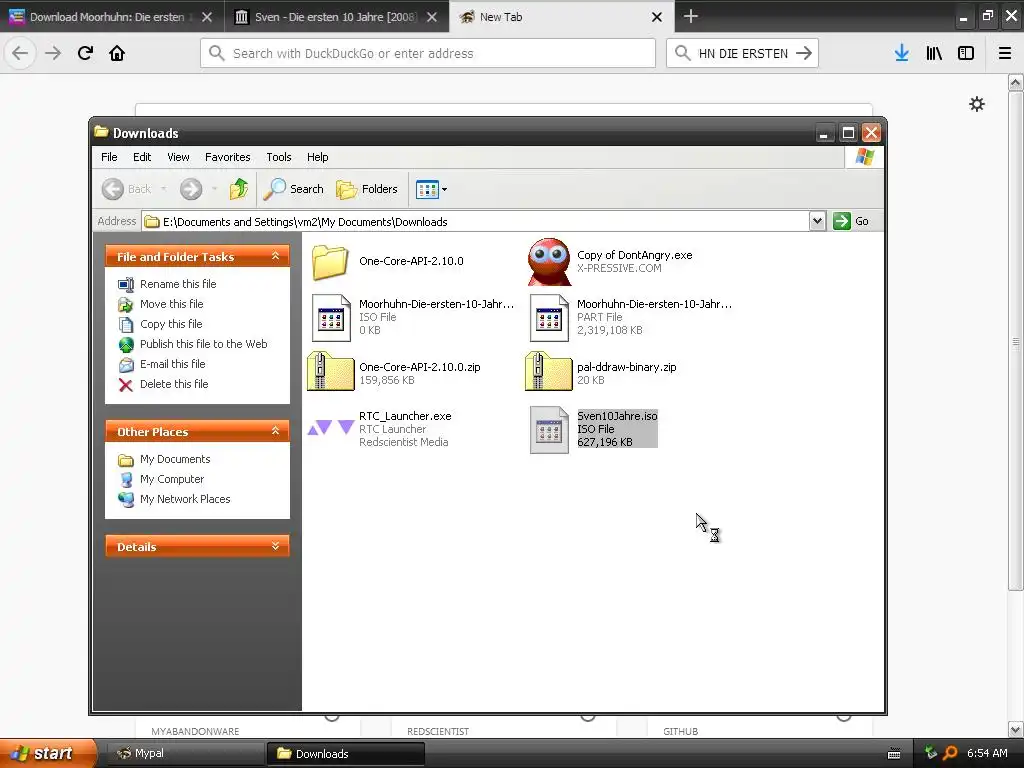Open the browser Downloads arrow icon

tap(902, 53)
